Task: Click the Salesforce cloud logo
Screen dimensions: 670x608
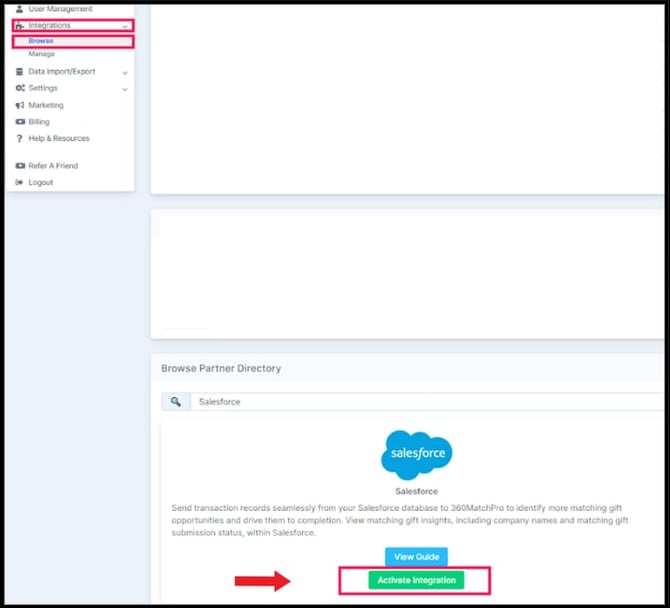Action: click(x=416, y=455)
